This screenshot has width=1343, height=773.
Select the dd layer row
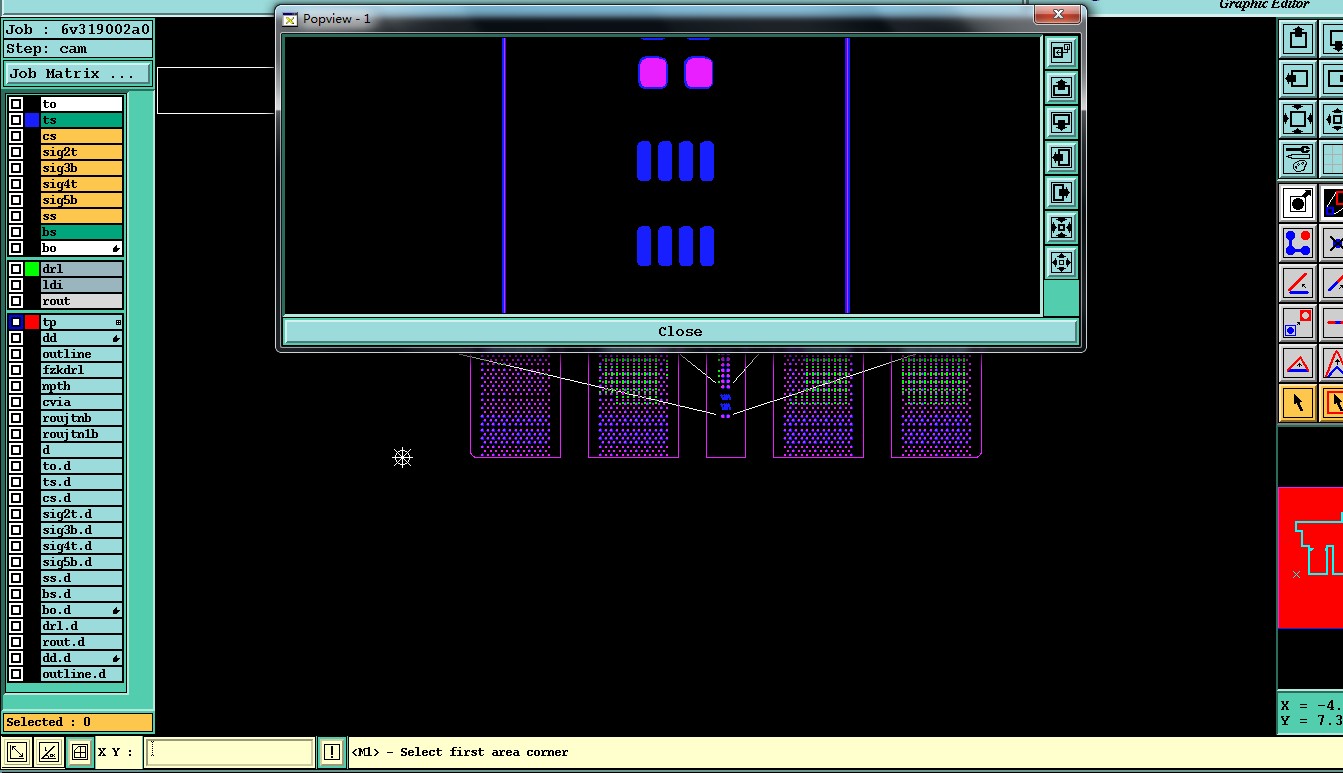[82, 338]
